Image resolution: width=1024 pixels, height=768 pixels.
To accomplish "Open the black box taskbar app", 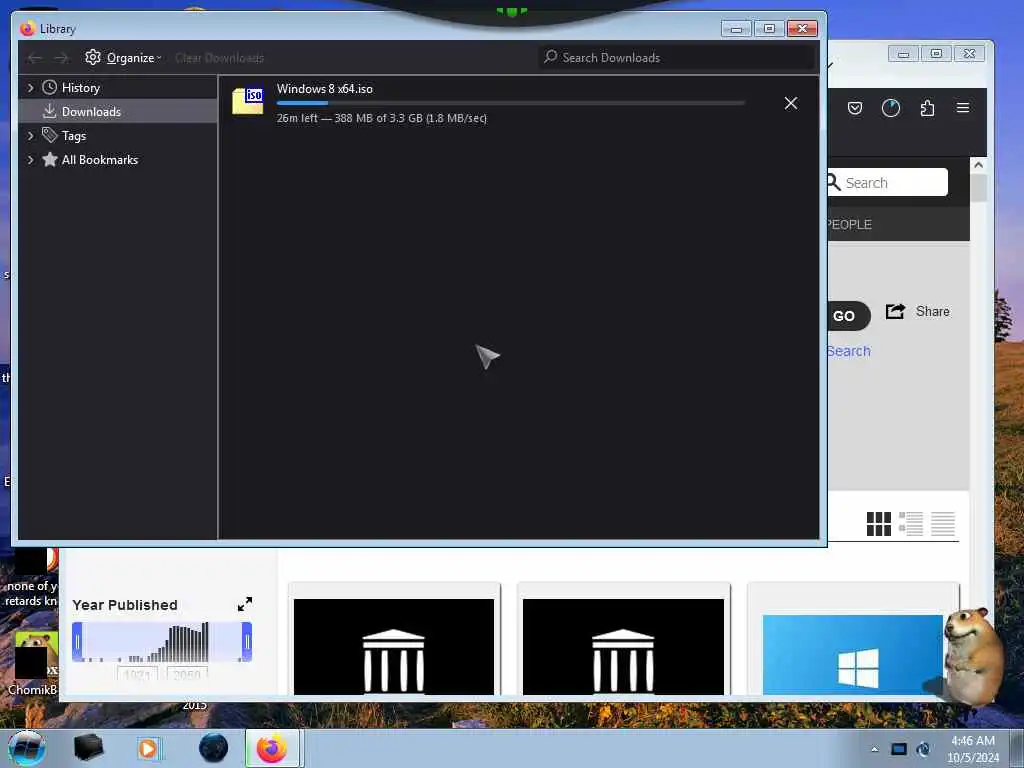I will pyautogui.click(x=88, y=748).
